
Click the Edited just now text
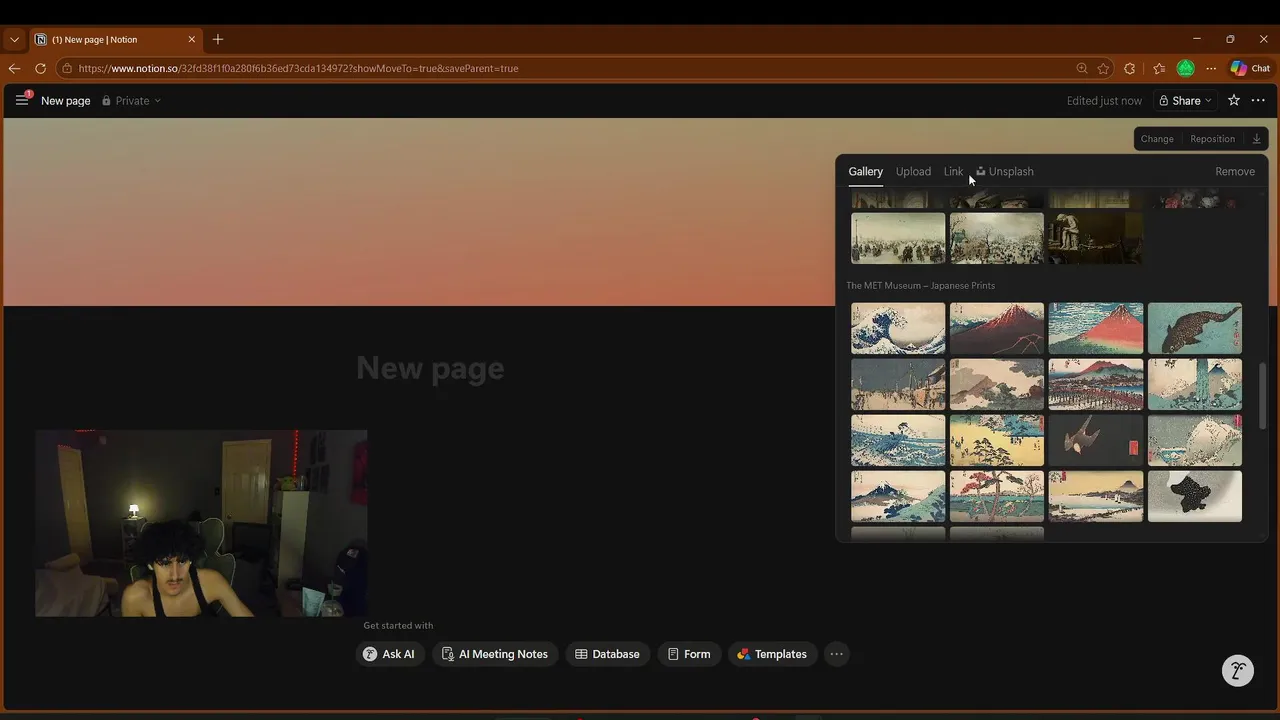pos(1104,100)
